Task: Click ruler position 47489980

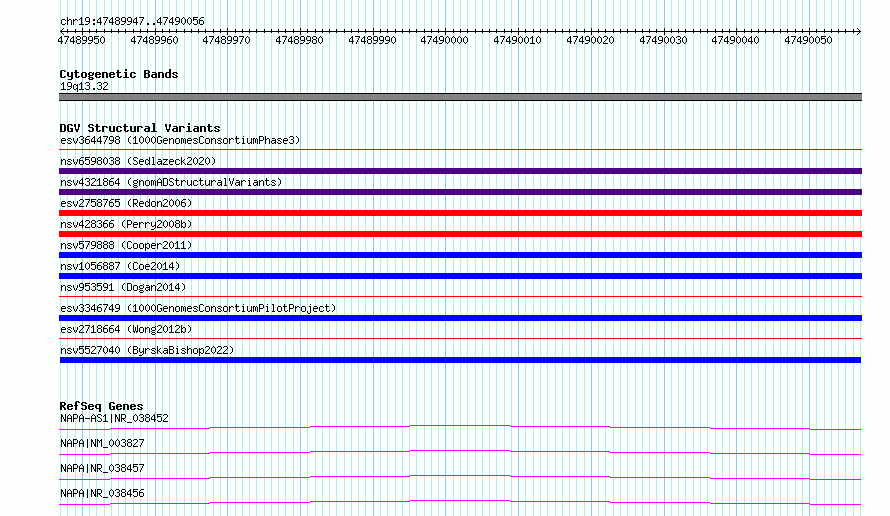Action: [299, 40]
